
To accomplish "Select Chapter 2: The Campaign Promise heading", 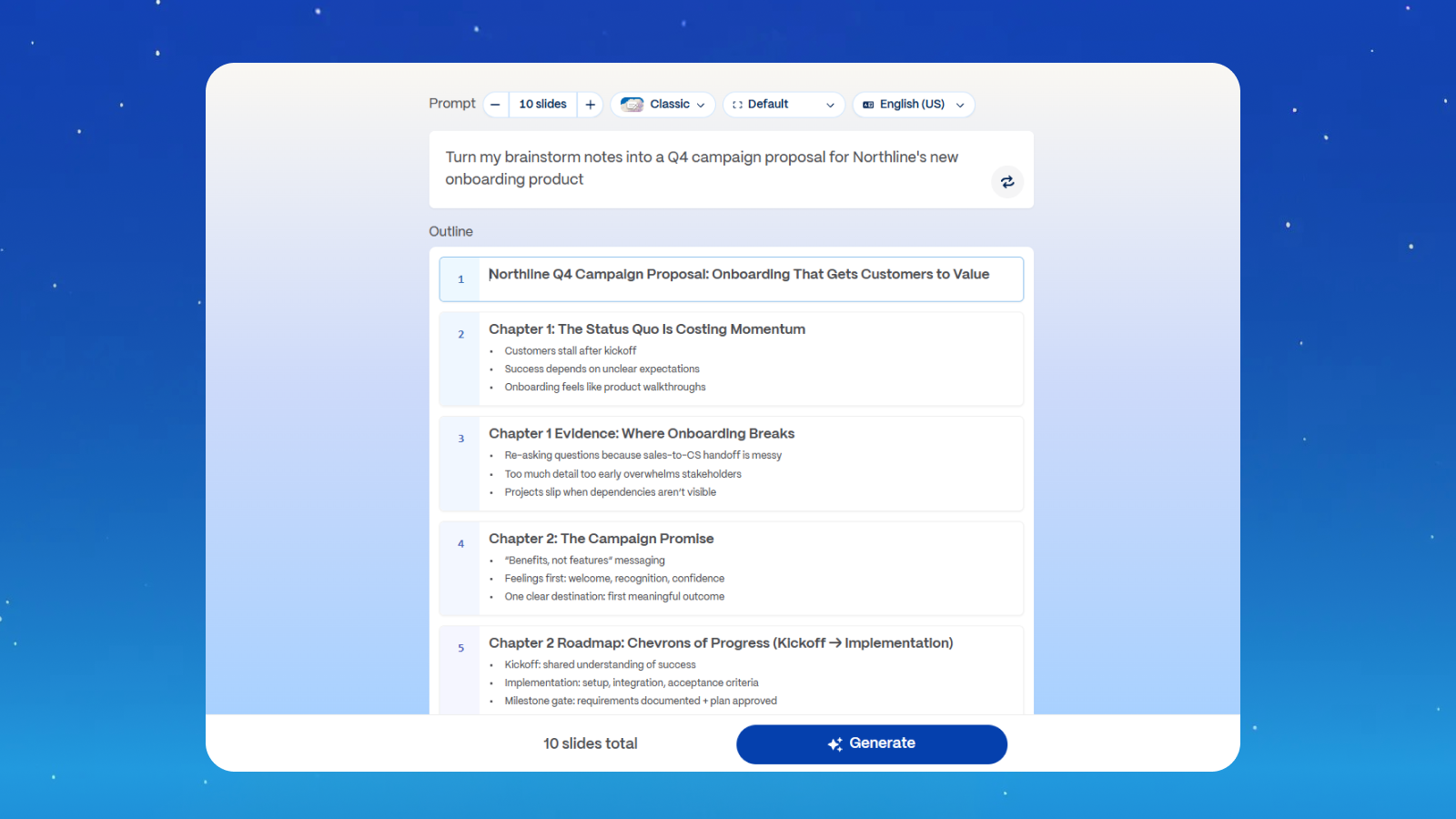I will coord(602,539).
